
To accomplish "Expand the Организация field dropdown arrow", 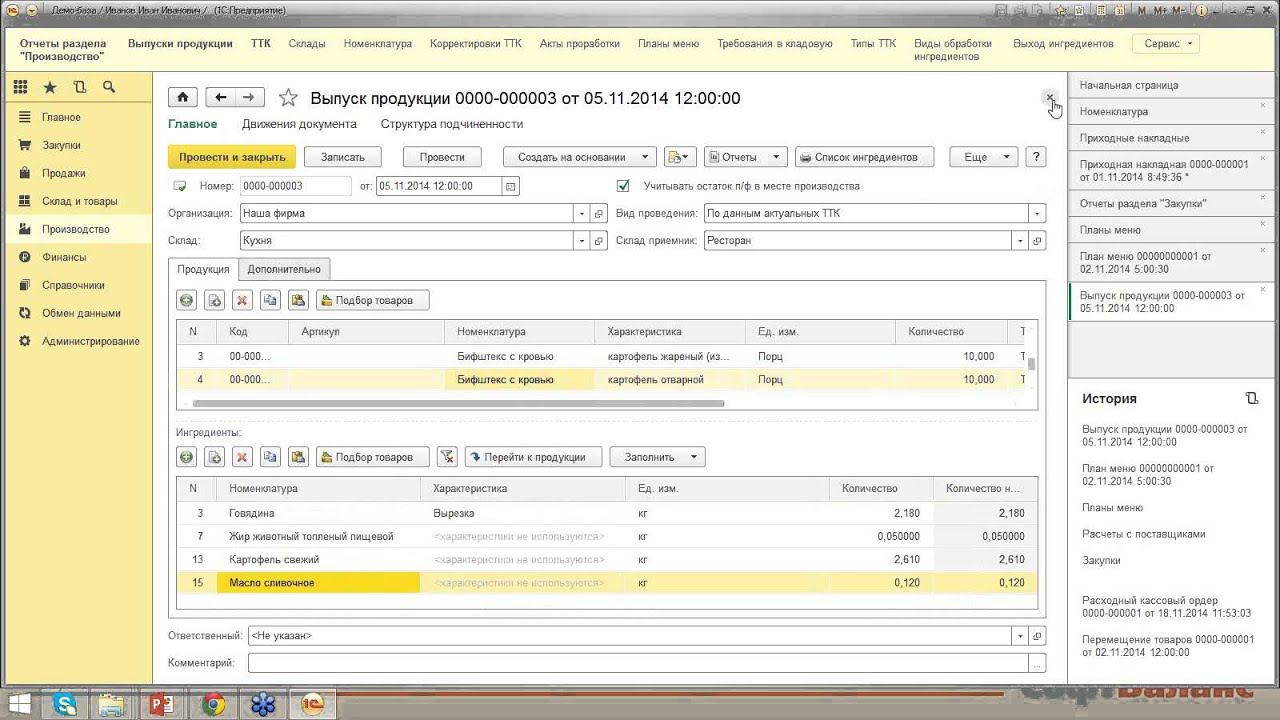I will pos(581,214).
